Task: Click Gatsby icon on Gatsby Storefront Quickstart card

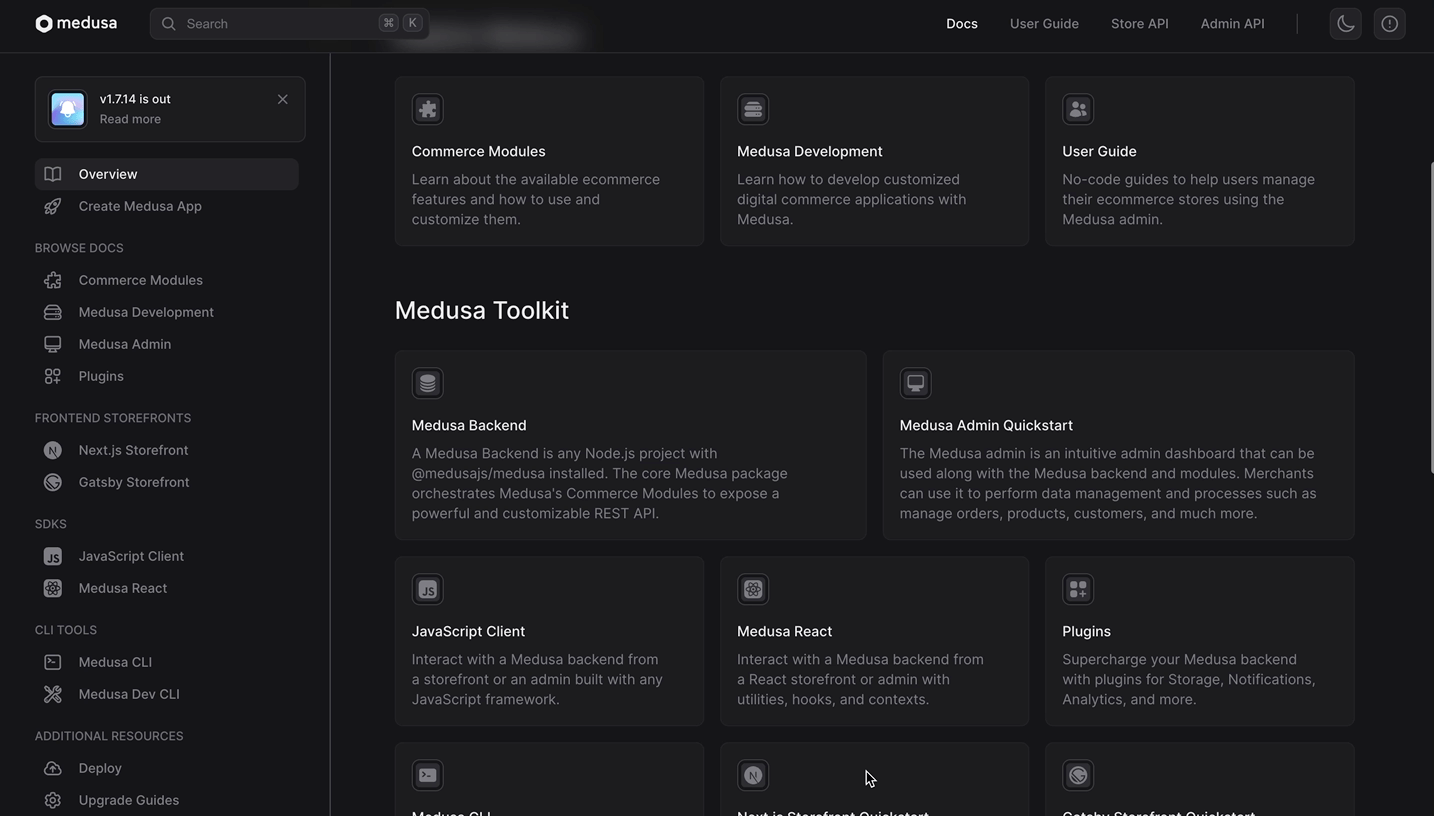Action: 1078,775
